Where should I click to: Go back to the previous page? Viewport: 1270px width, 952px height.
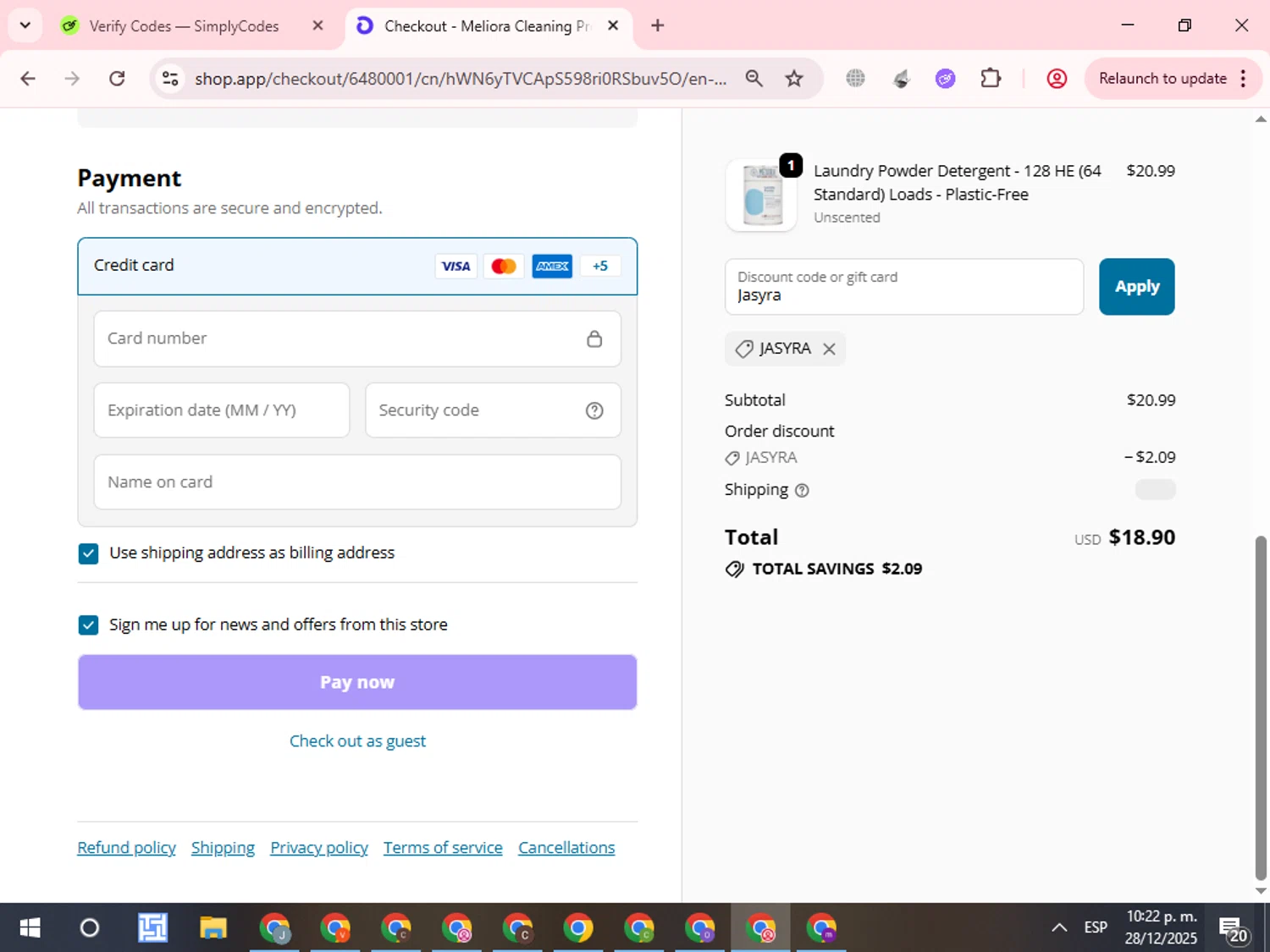(28, 79)
